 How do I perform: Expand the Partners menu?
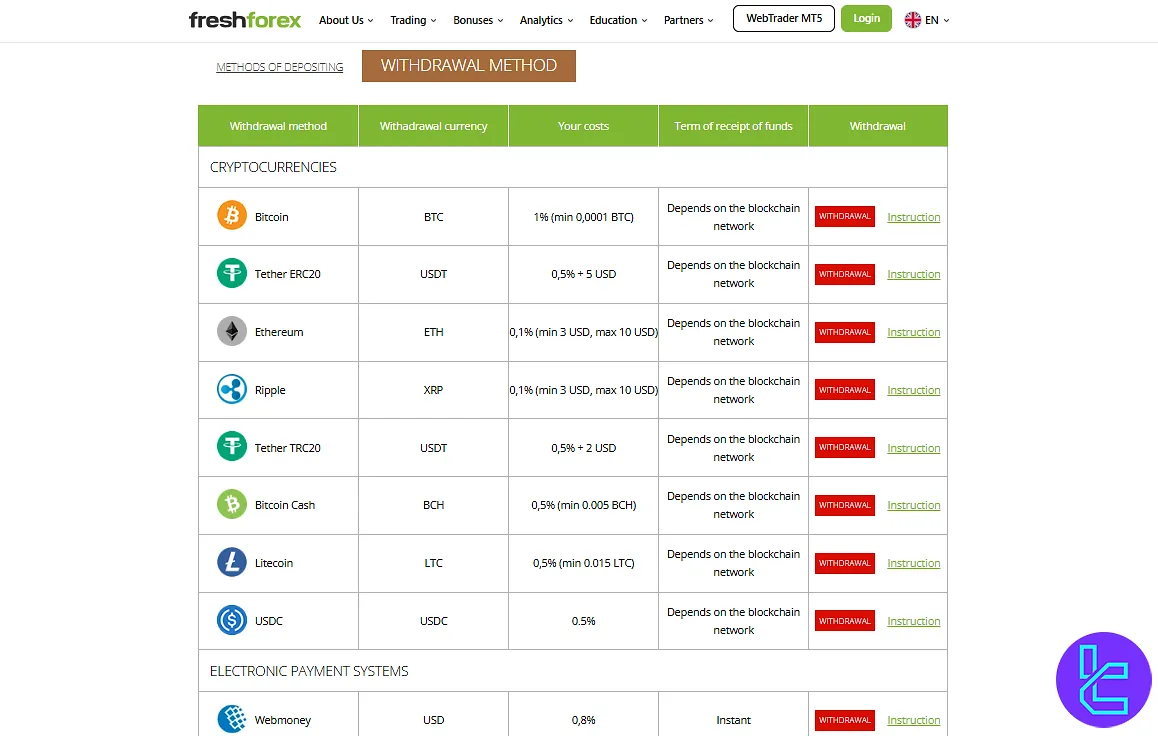point(688,19)
